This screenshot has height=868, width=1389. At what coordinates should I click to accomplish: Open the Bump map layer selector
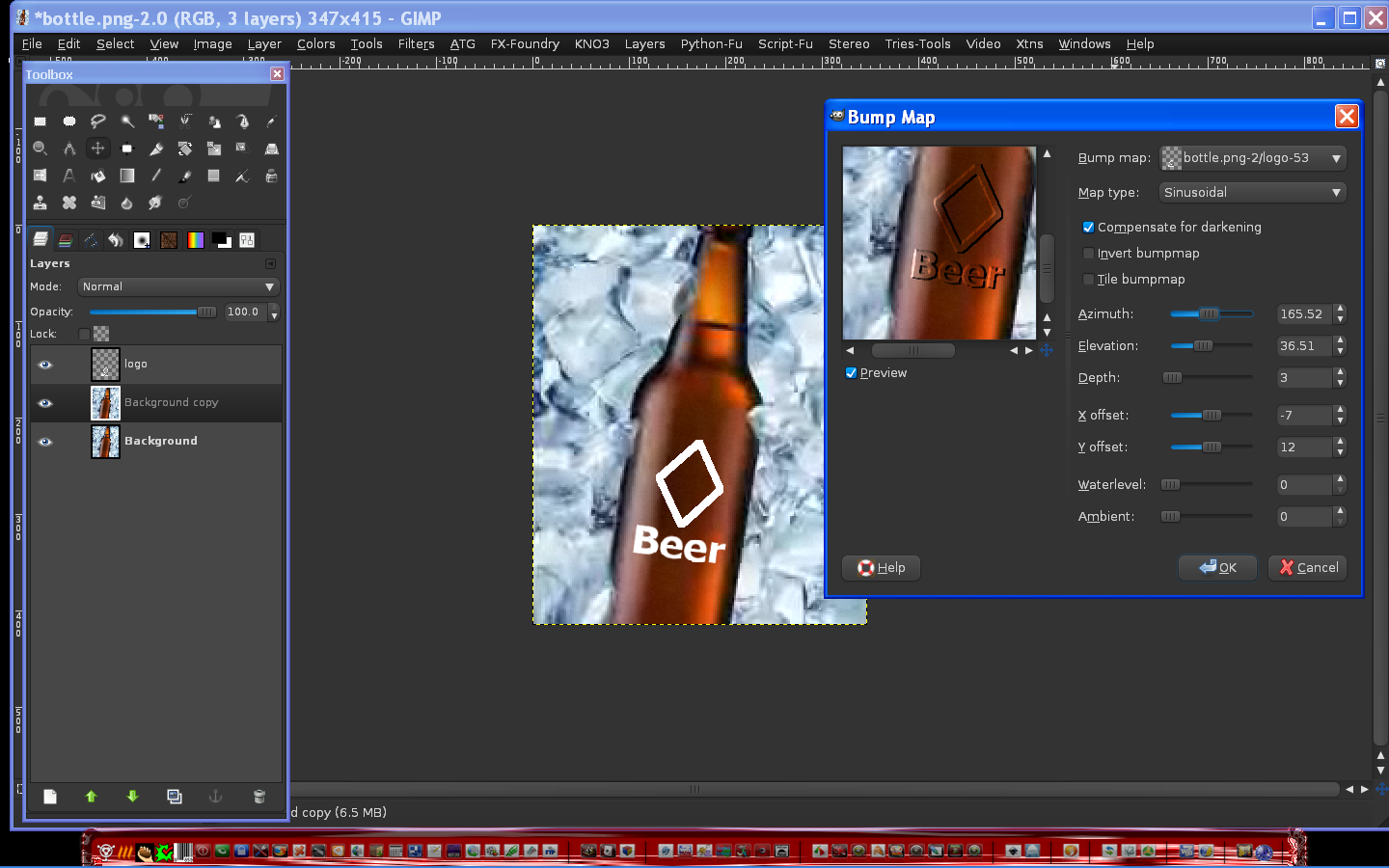tap(1251, 157)
